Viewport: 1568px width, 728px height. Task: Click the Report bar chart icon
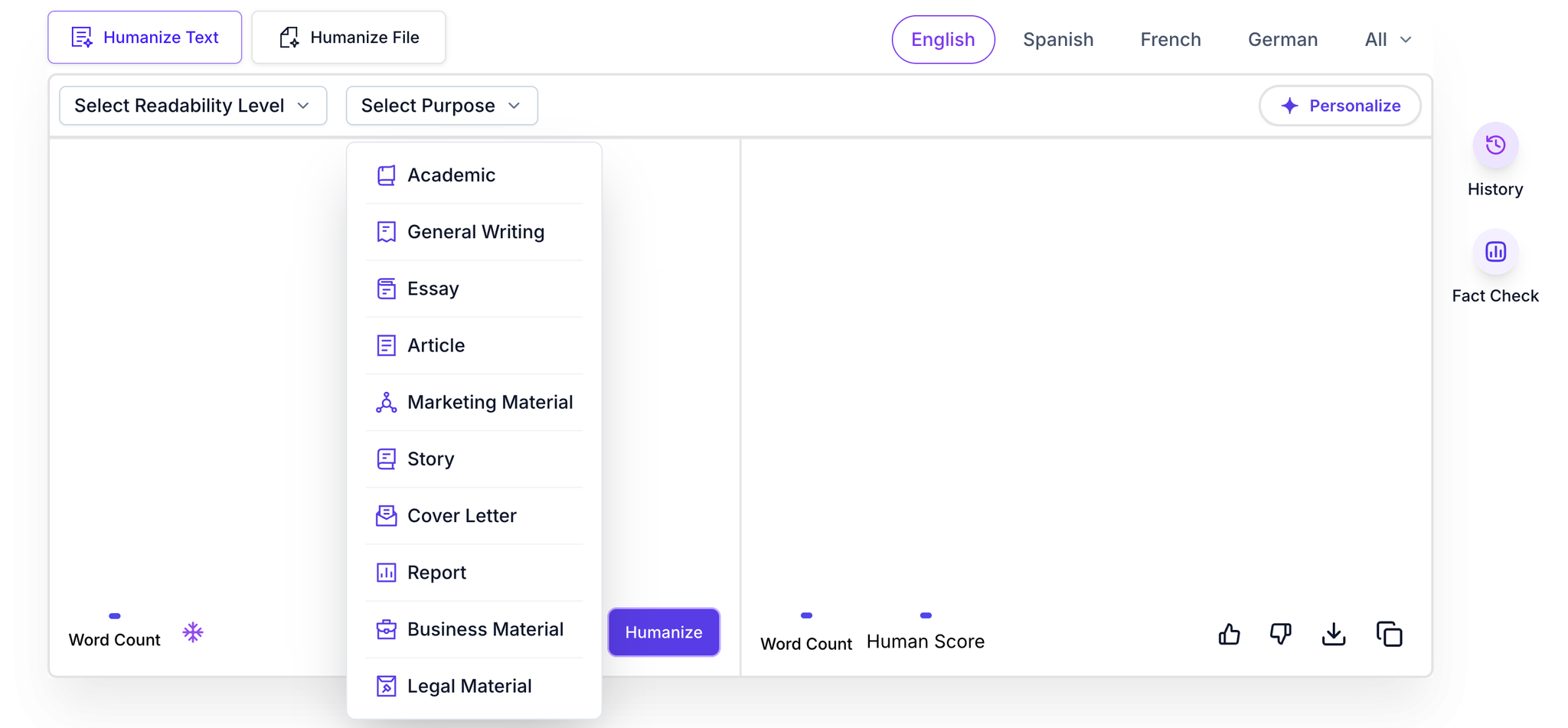click(387, 573)
